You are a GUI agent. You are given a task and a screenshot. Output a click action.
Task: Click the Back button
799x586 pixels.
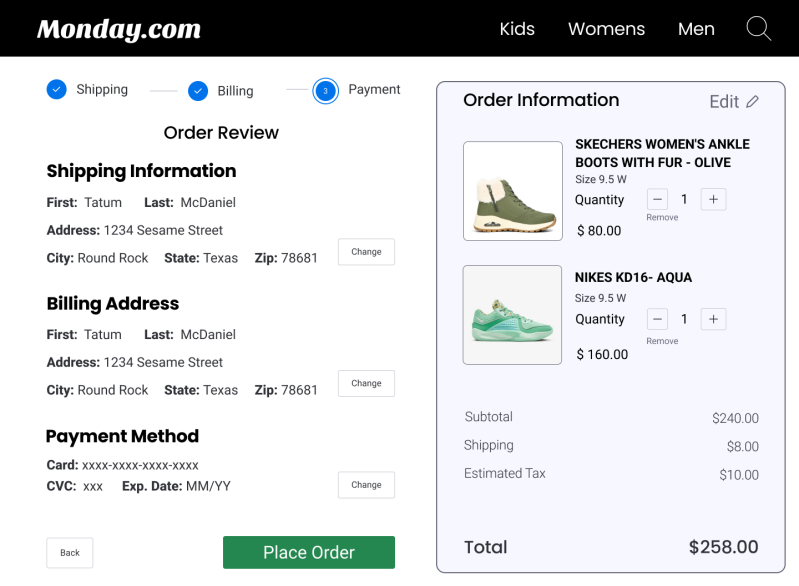pos(70,553)
